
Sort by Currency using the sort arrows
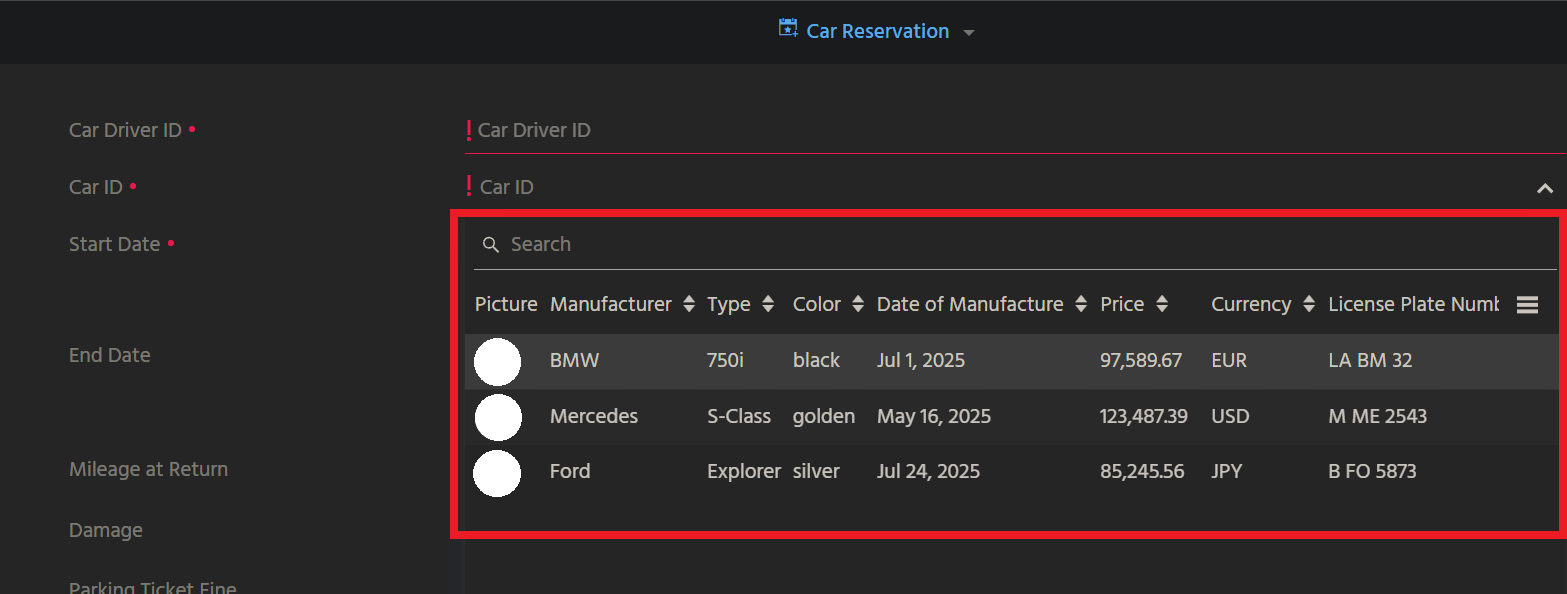click(x=1309, y=305)
